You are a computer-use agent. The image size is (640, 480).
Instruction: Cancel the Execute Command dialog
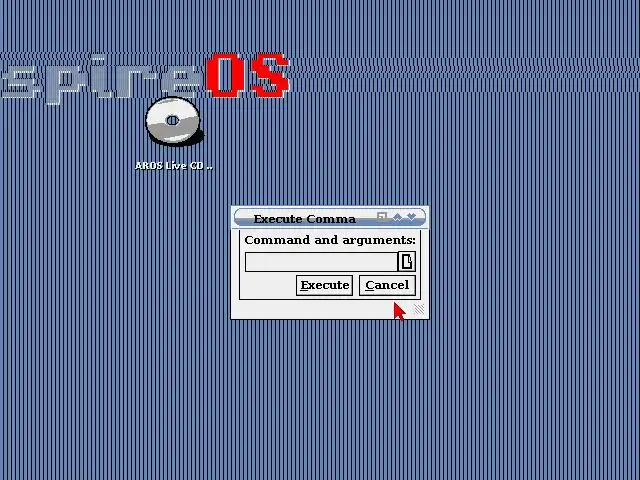(387, 285)
